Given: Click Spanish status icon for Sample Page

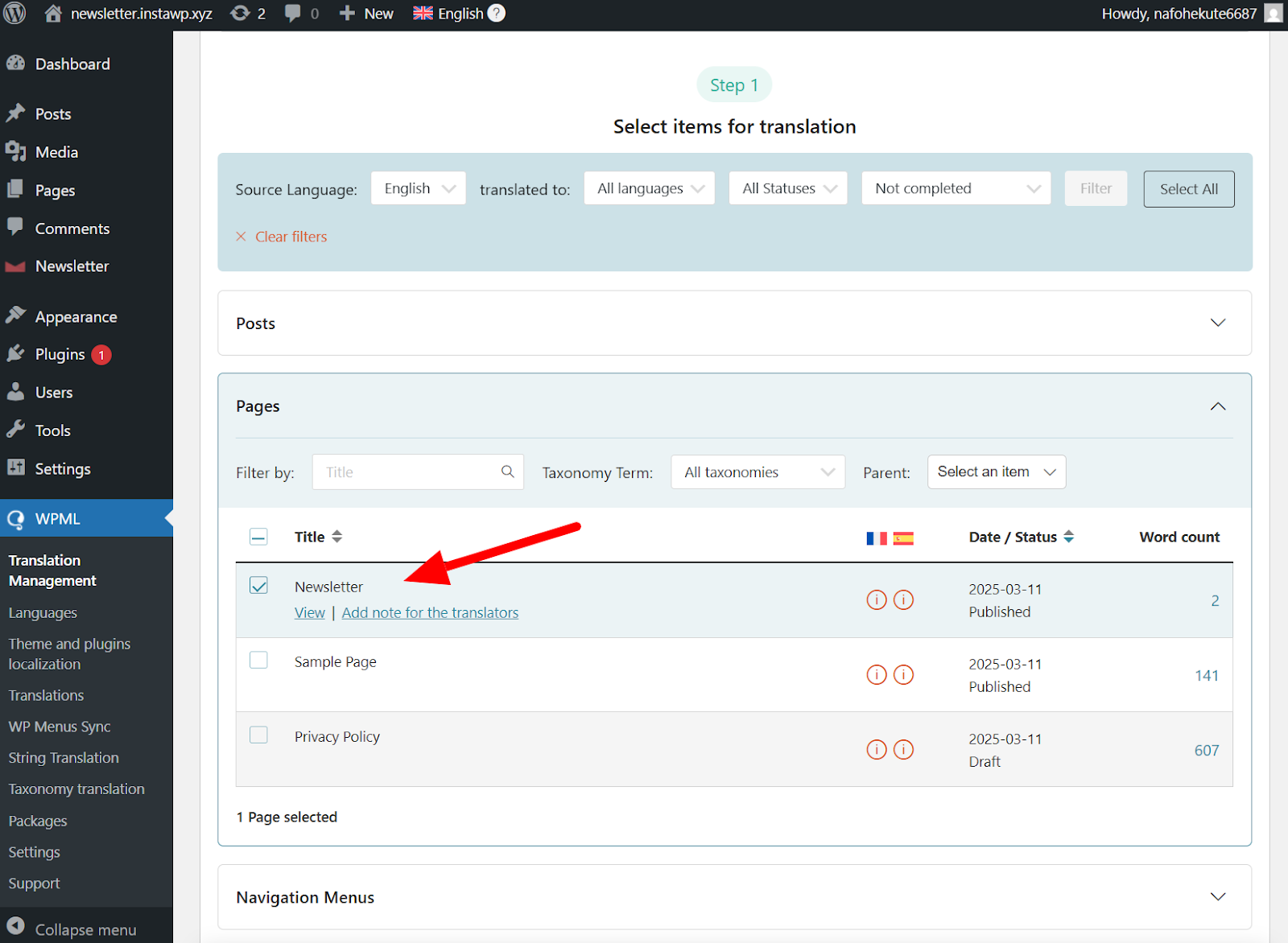Looking at the screenshot, I should [904, 675].
